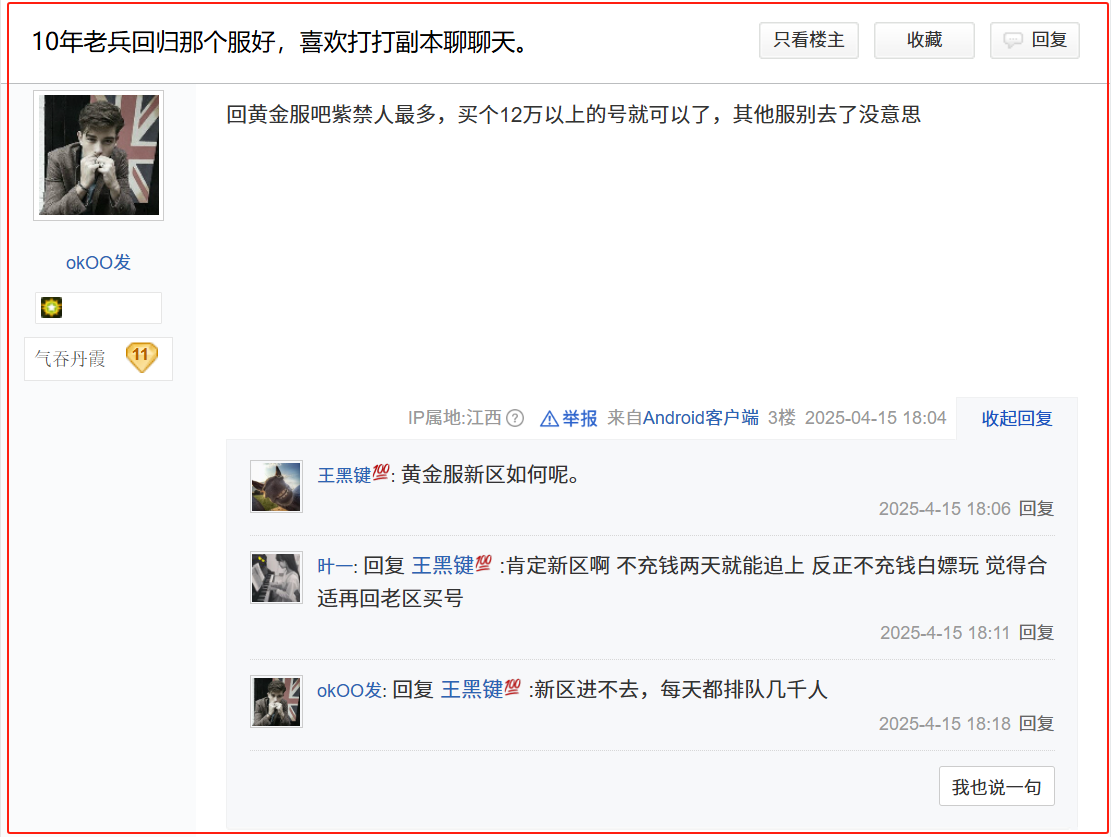The image size is (1111, 837).
Task: Reply to the 18:06 comment
Action: pos(1037,509)
